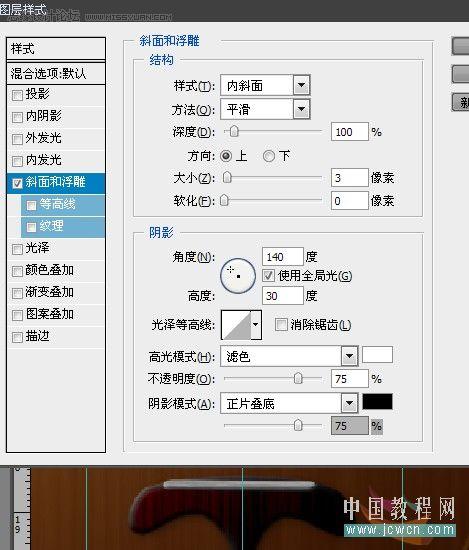Click the shadow opacity slider handle
The width and height of the screenshot is (469, 550).
(x=298, y=425)
